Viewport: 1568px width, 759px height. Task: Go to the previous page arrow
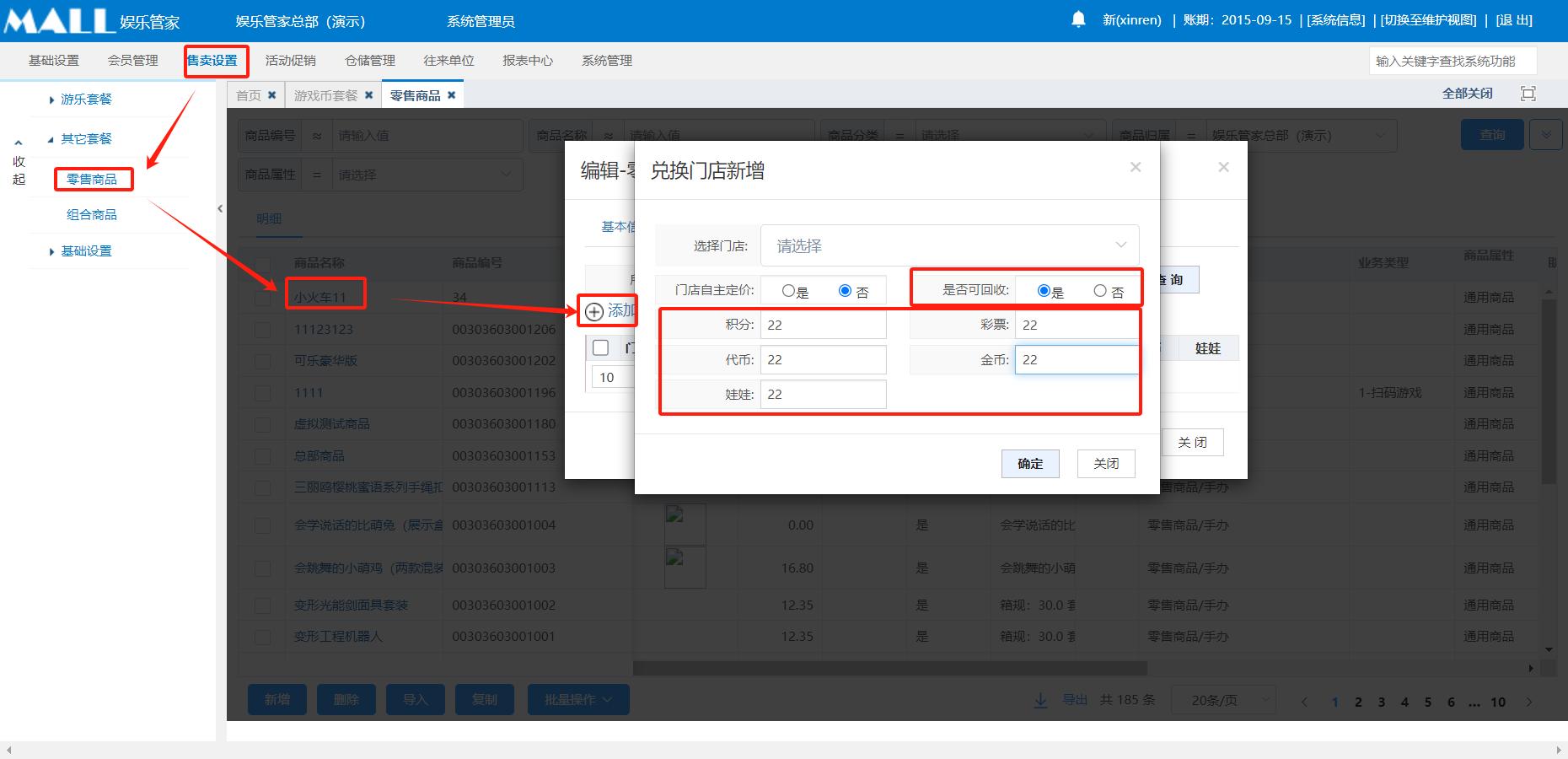click(1304, 702)
